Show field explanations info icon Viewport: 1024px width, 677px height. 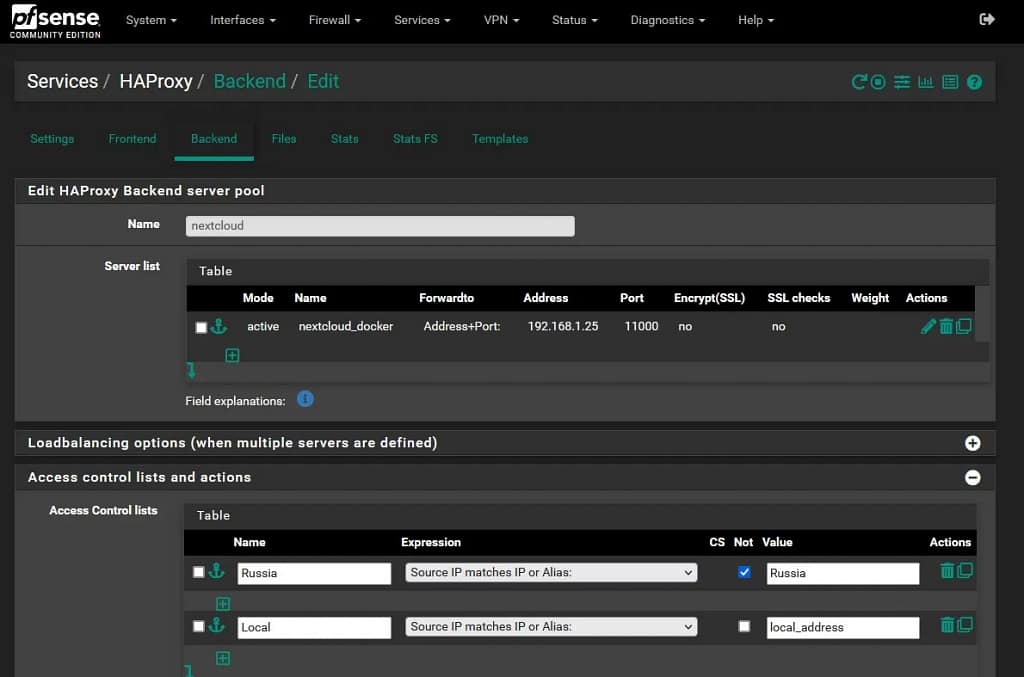tap(306, 399)
